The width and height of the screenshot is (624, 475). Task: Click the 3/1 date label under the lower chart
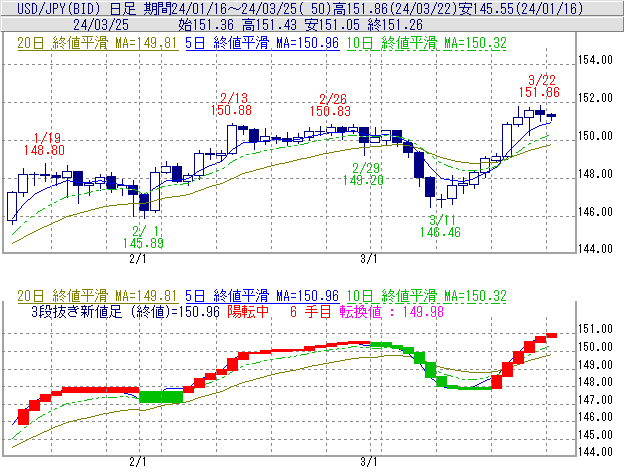coord(369,462)
